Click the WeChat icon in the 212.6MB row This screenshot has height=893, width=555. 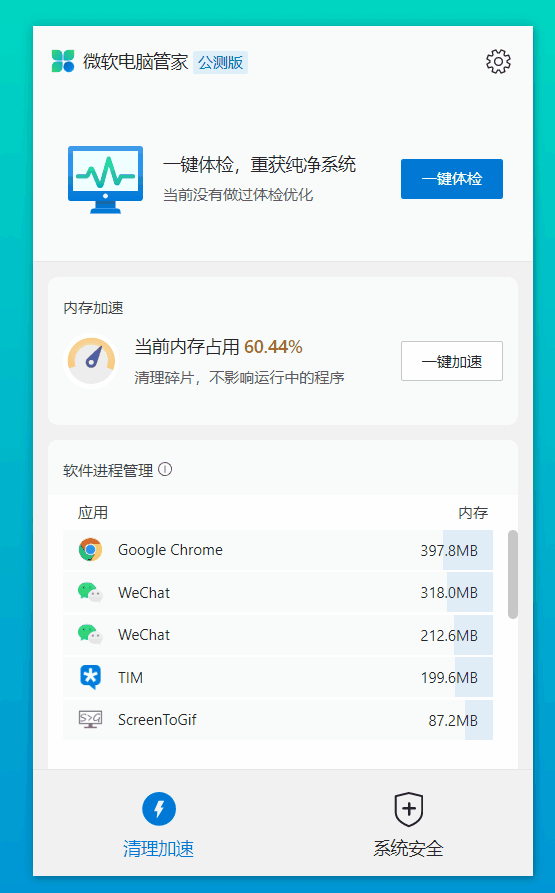coord(90,634)
